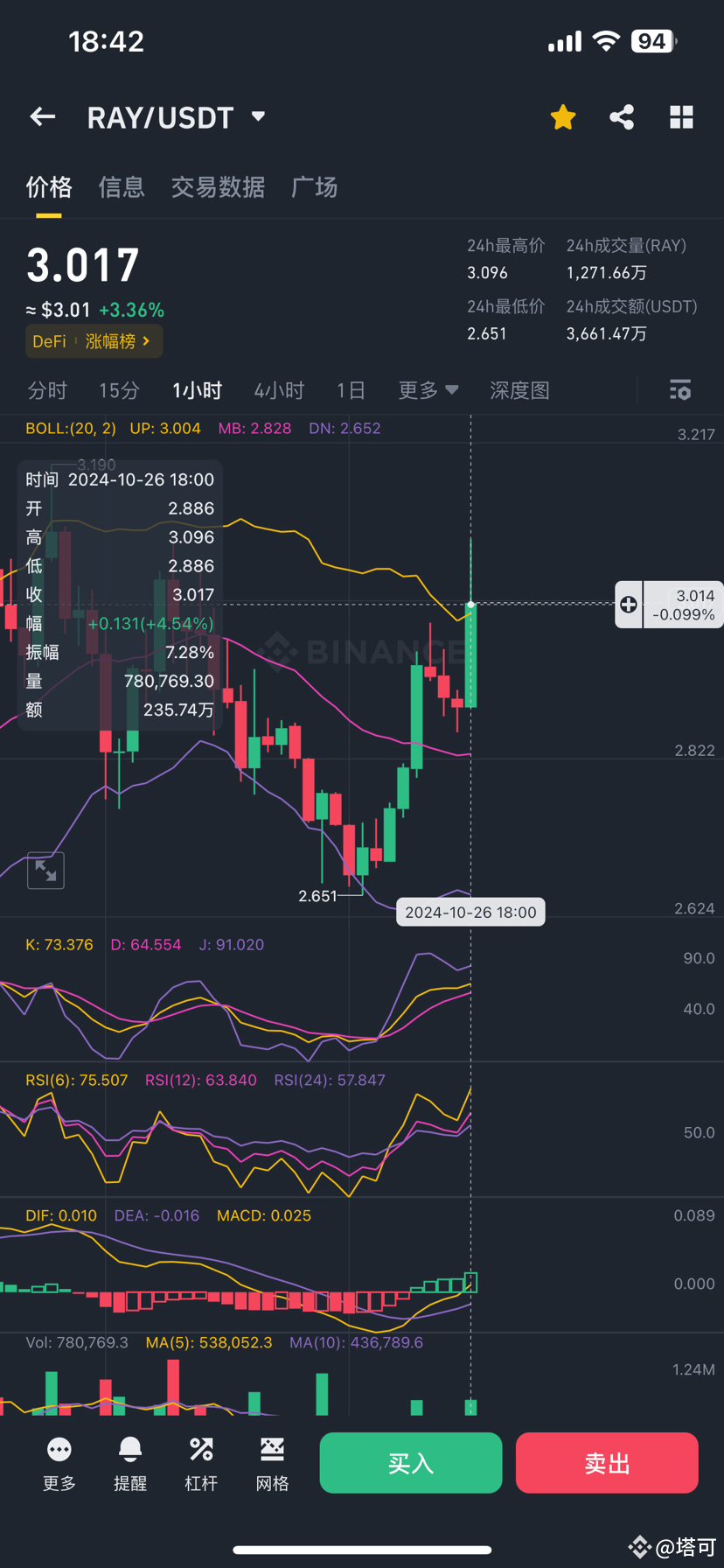Screen dimensions: 724x1568
Task: Tap the J: 91.020 KDJ value
Action: 232,945
